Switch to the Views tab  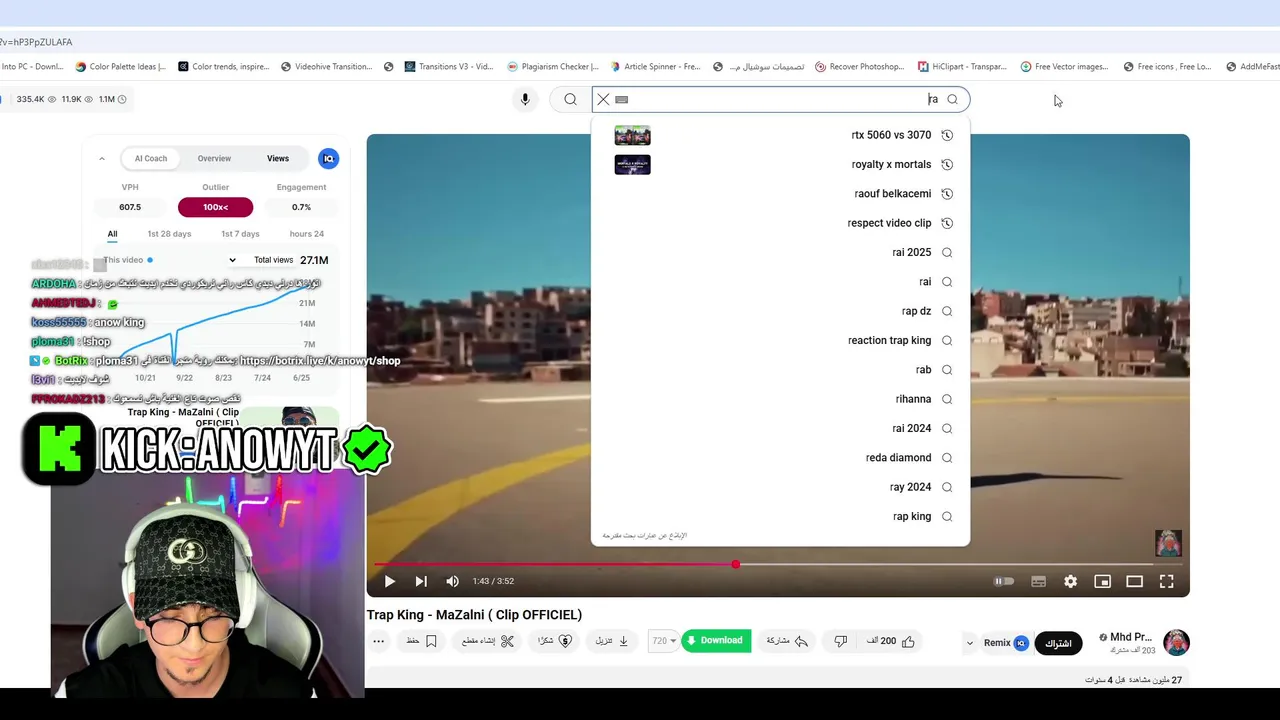click(x=278, y=158)
